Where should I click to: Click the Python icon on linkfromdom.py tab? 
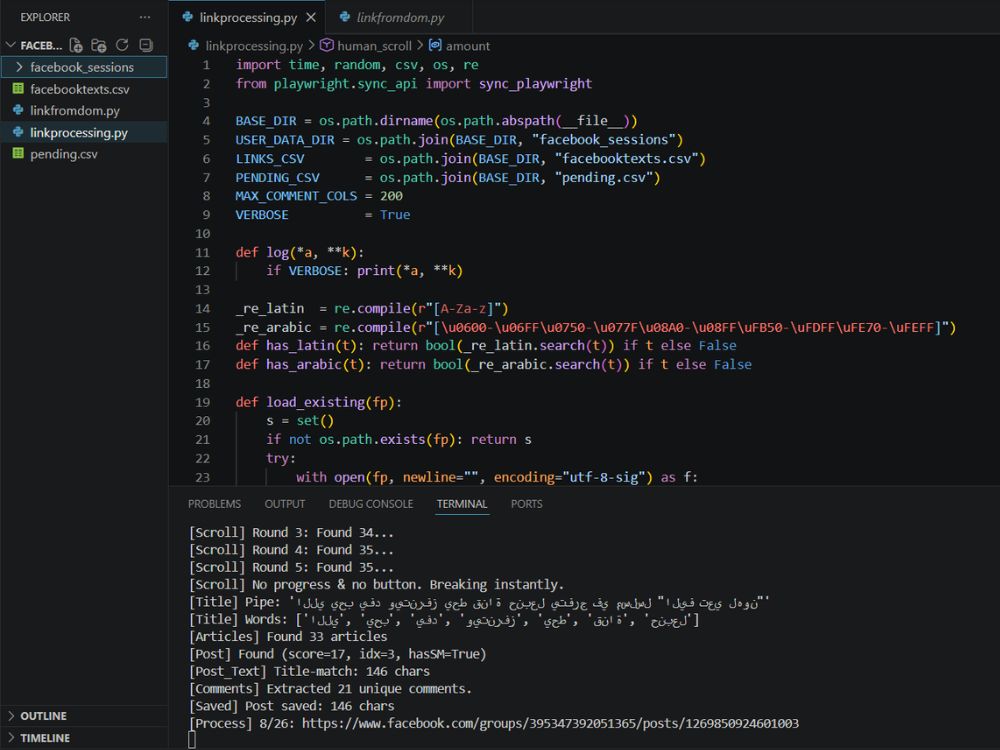tap(344, 17)
